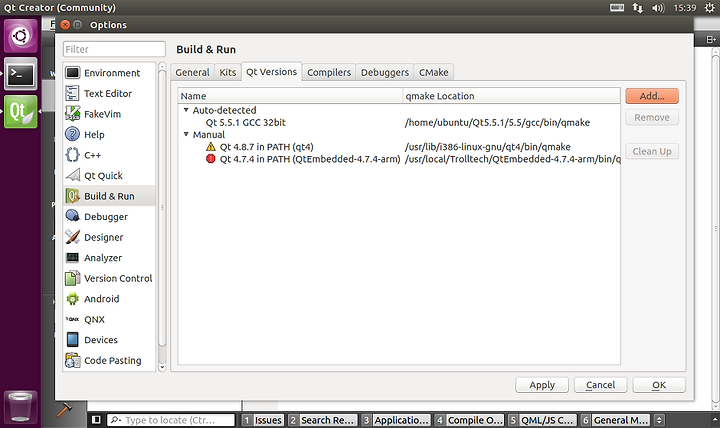
Task: Select the Qt Versions tab
Action: [x=271, y=72]
